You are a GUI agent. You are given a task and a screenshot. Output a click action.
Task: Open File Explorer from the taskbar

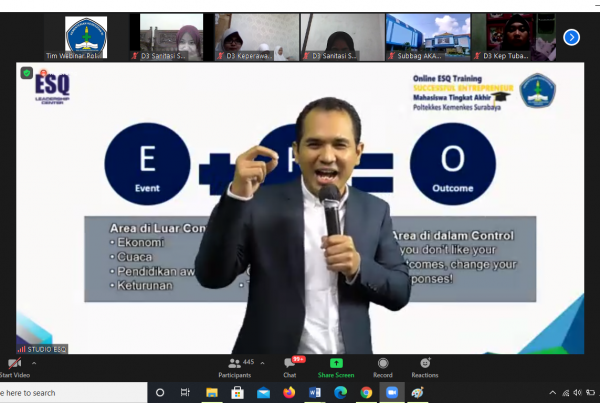click(x=212, y=393)
